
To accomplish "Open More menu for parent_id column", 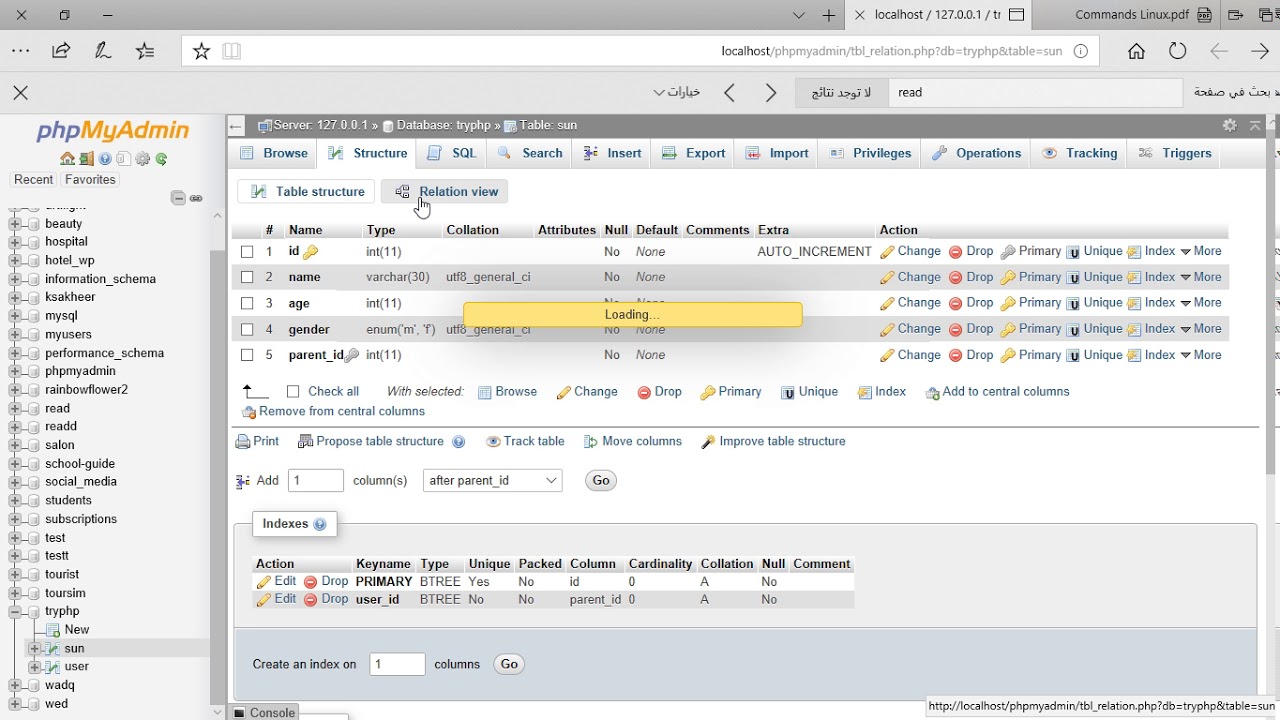I will click(x=1201, y=355).
